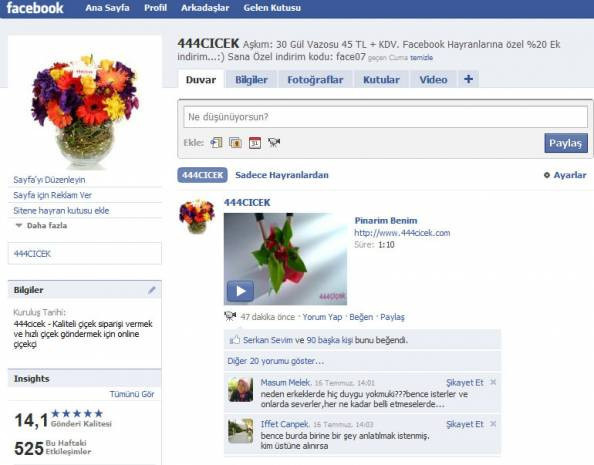Open Serkan Sevim's profile link
This screenshot has width=594, height=465.
[268, 340]
